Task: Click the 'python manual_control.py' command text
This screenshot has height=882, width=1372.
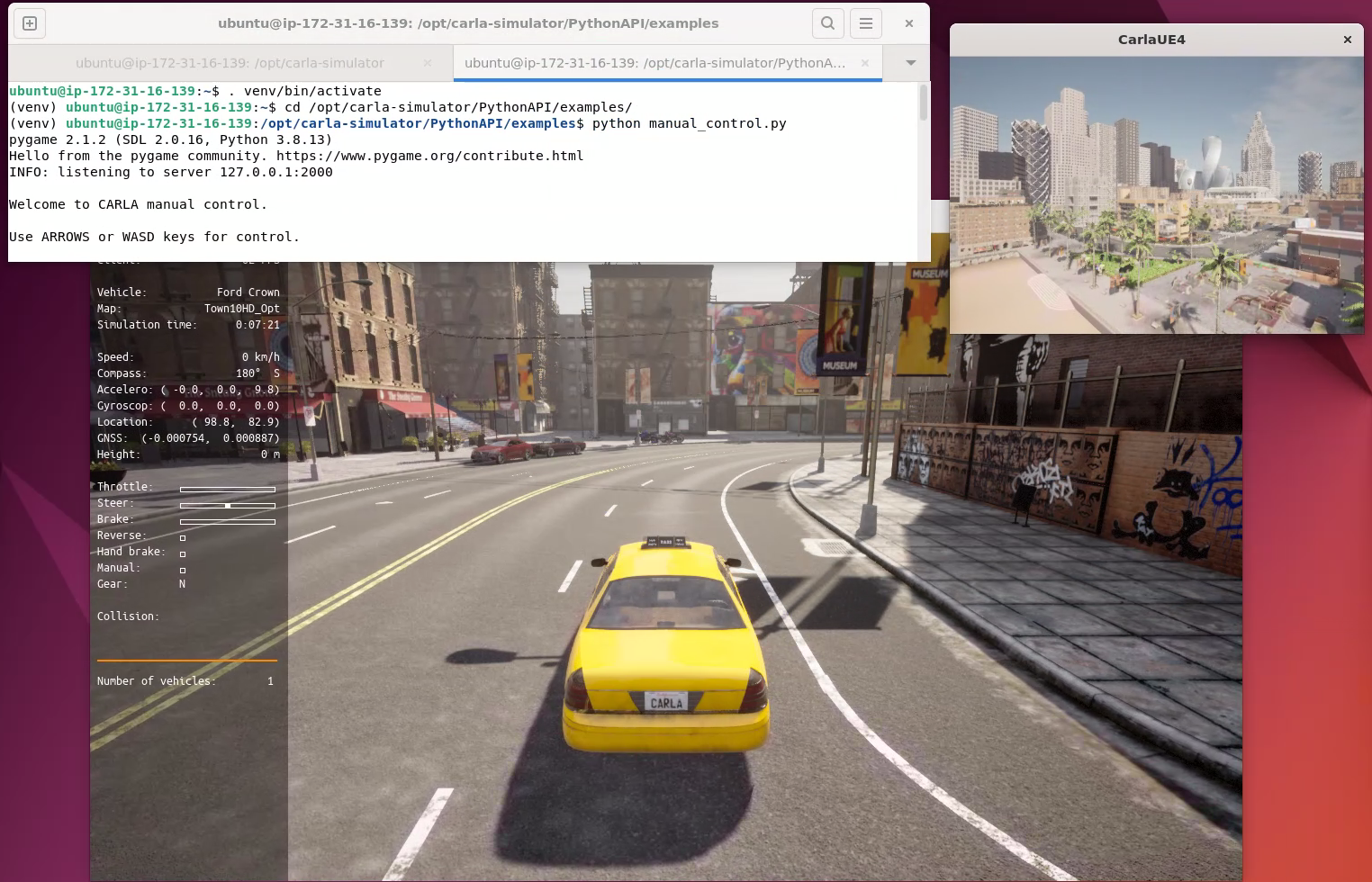Action: point(689,123)
